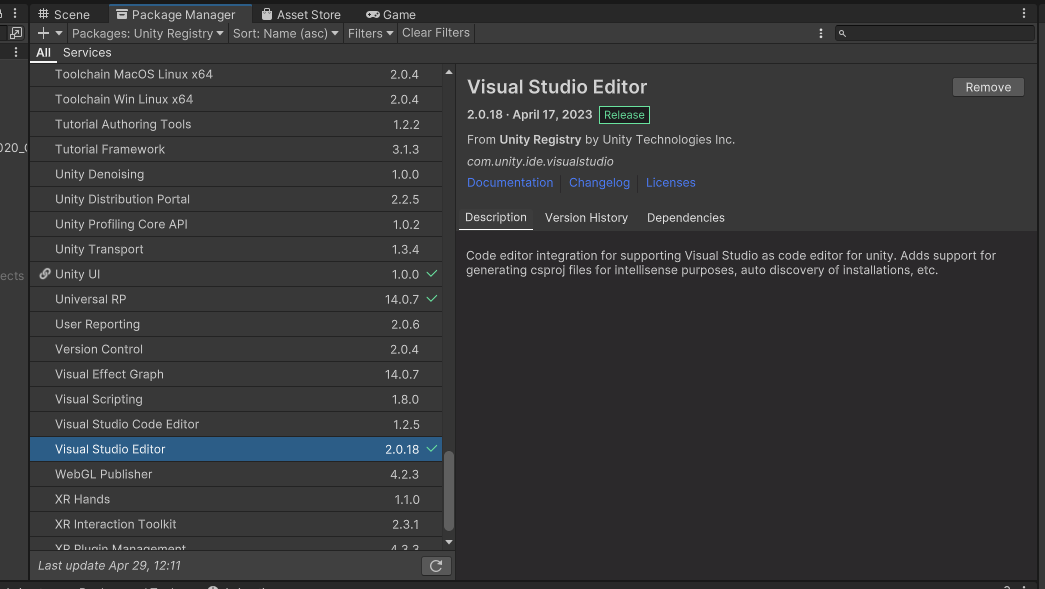Screen dimensions: 1045x589
Task: Click the package list vertical scrollbar
Action: click(x=449, y=490)
